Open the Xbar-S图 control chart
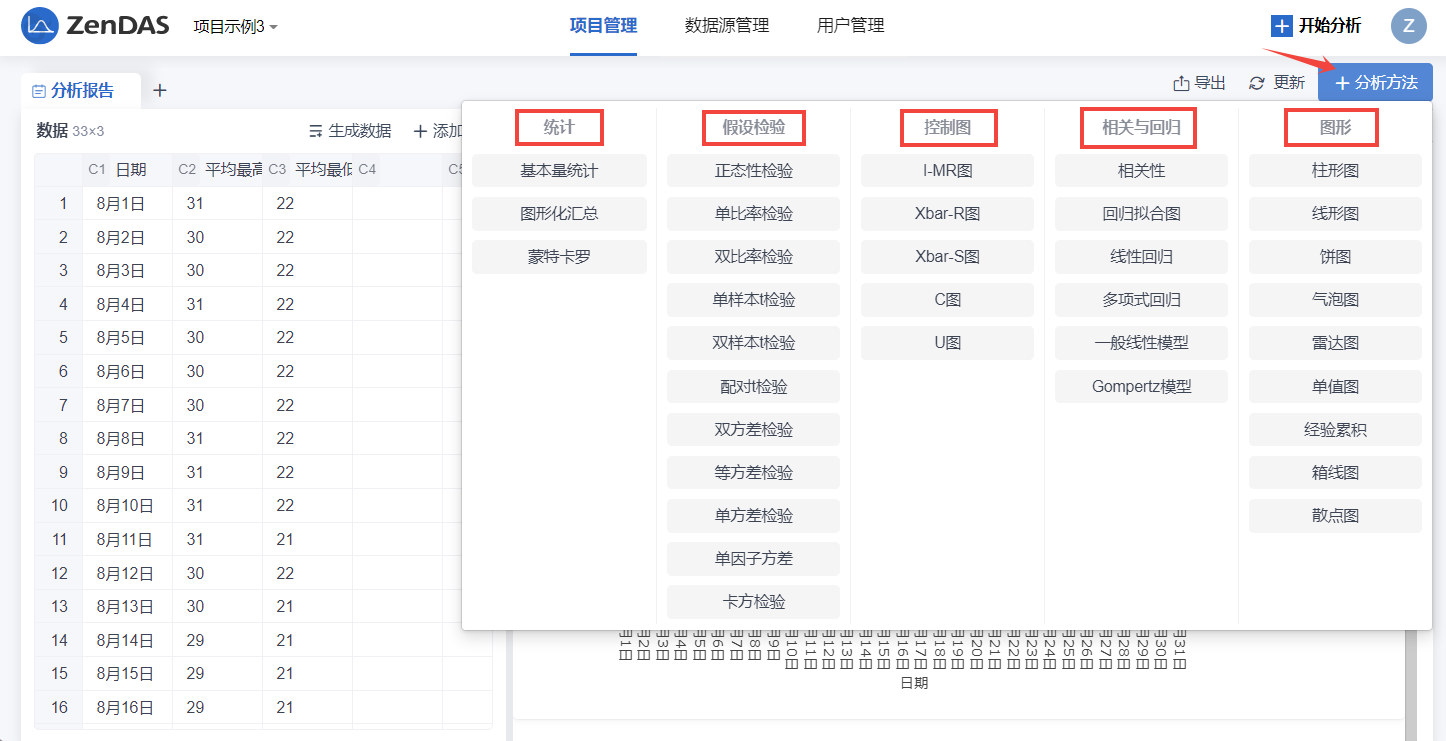Viewport: 1446px width, 741px height. click(947, 257)
